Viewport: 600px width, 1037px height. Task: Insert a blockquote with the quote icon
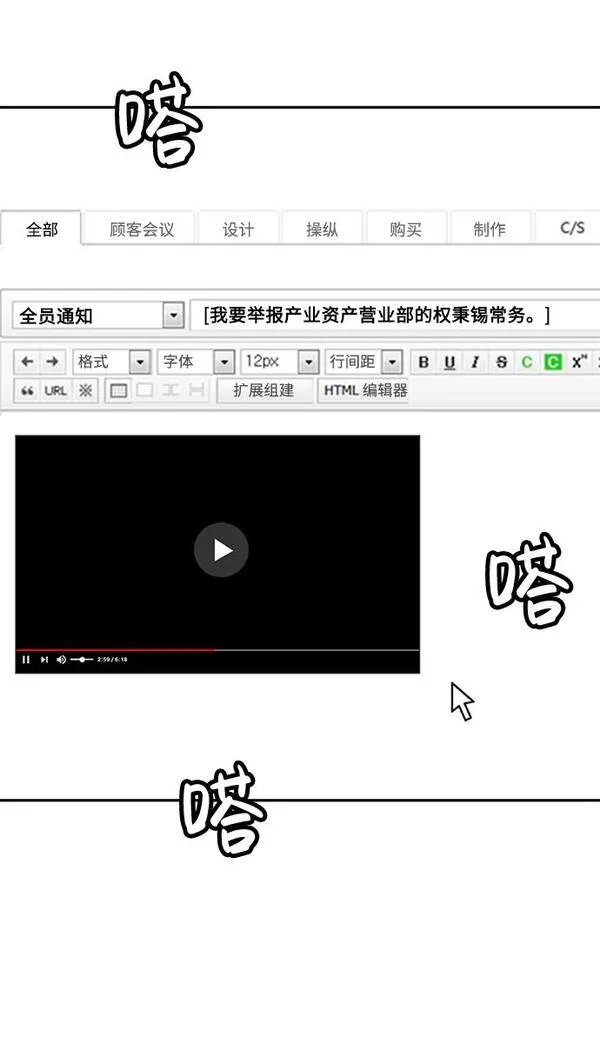[x=27, y=390]
